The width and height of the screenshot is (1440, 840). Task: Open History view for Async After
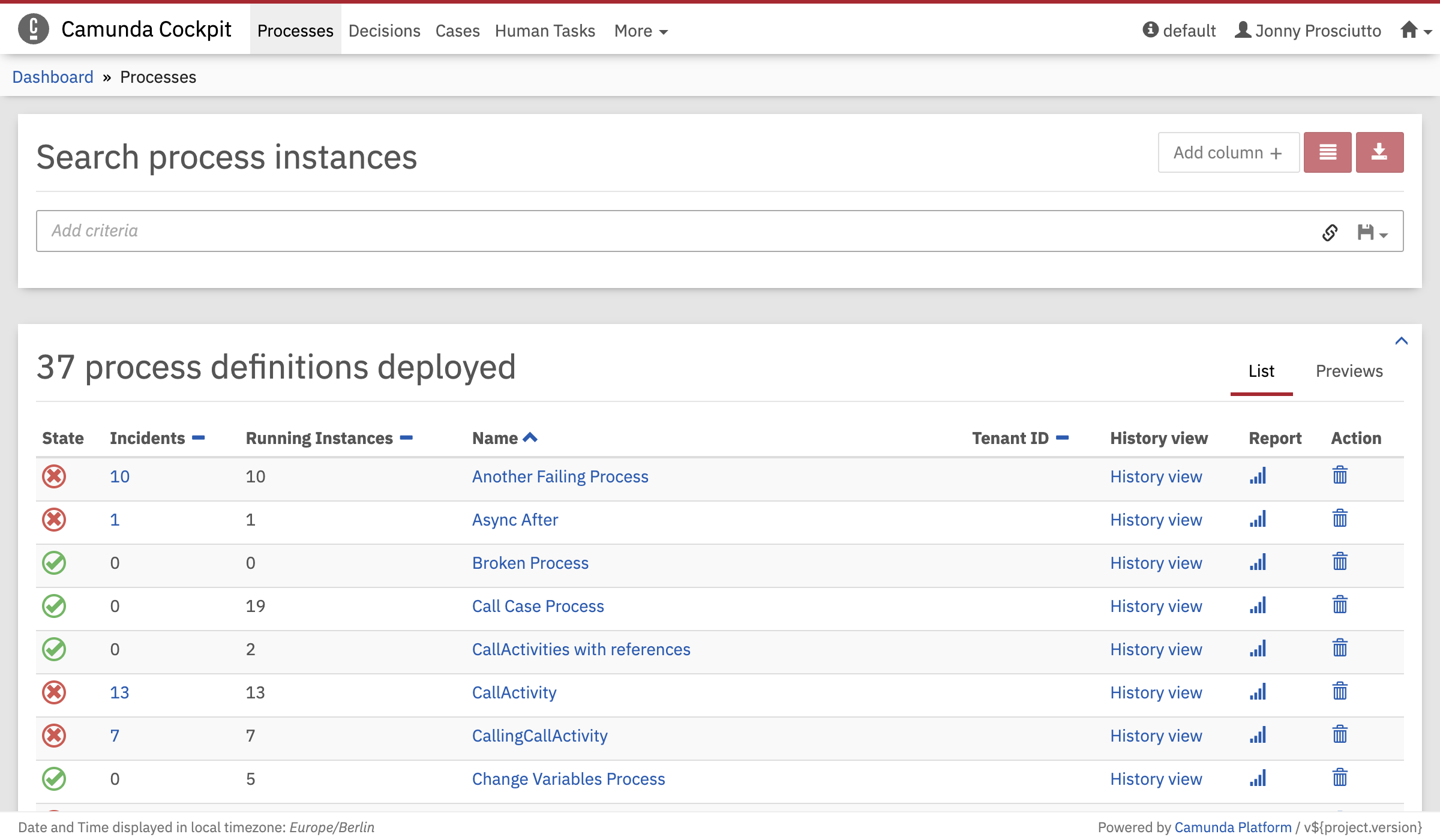click(1156, 520)
